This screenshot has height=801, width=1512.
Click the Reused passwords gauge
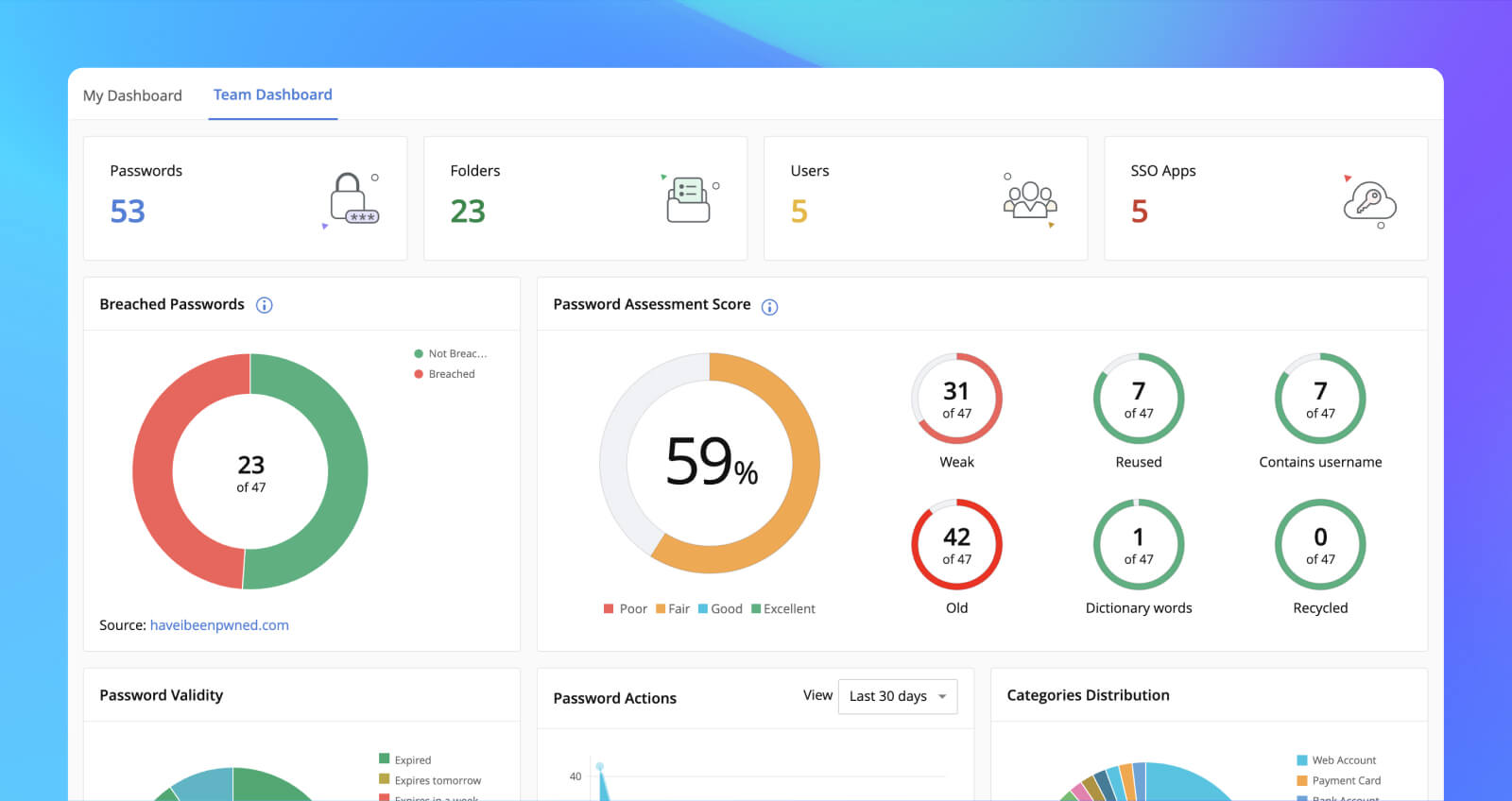[x=1139, y=399]
